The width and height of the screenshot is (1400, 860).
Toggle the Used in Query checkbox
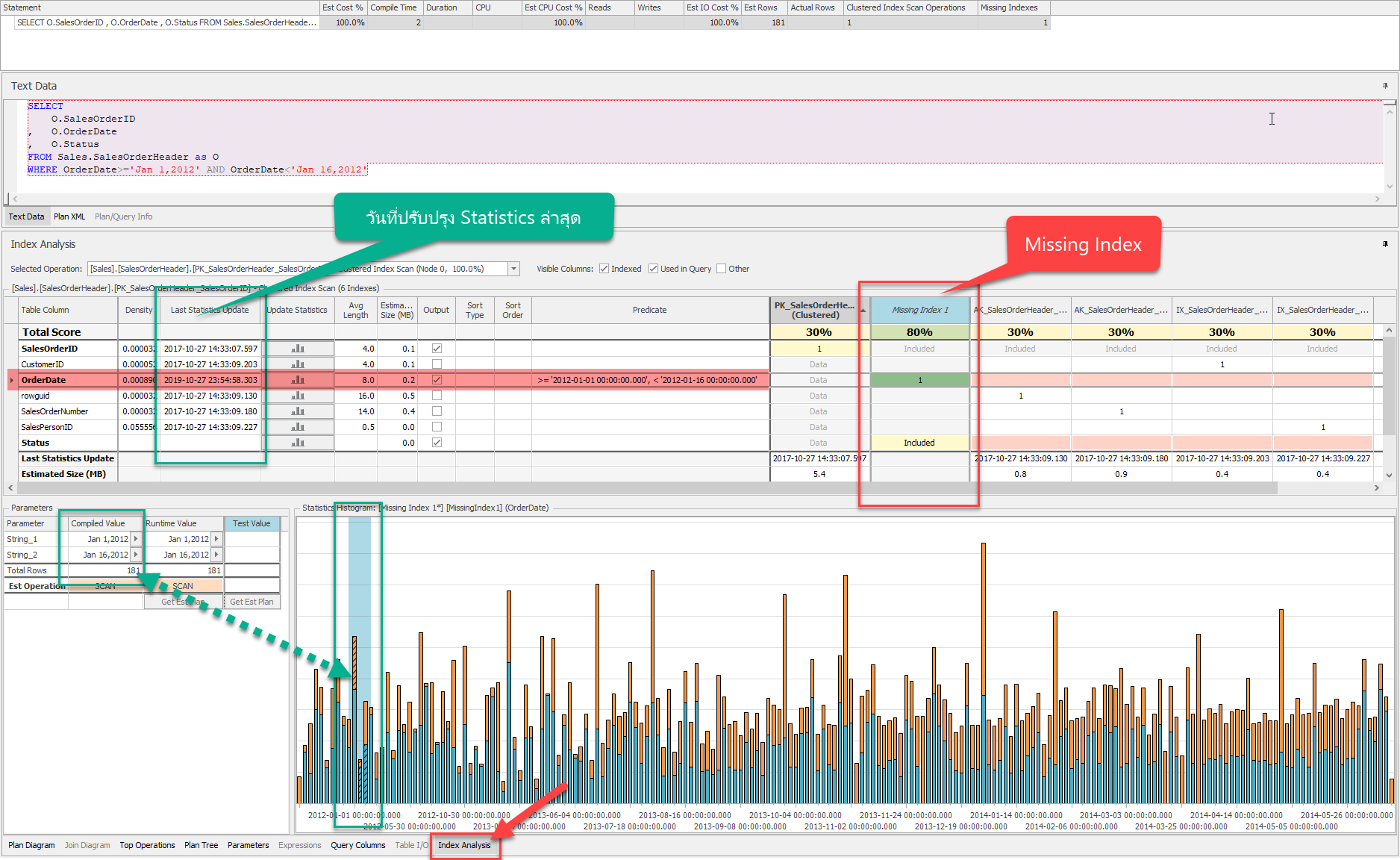653,269
